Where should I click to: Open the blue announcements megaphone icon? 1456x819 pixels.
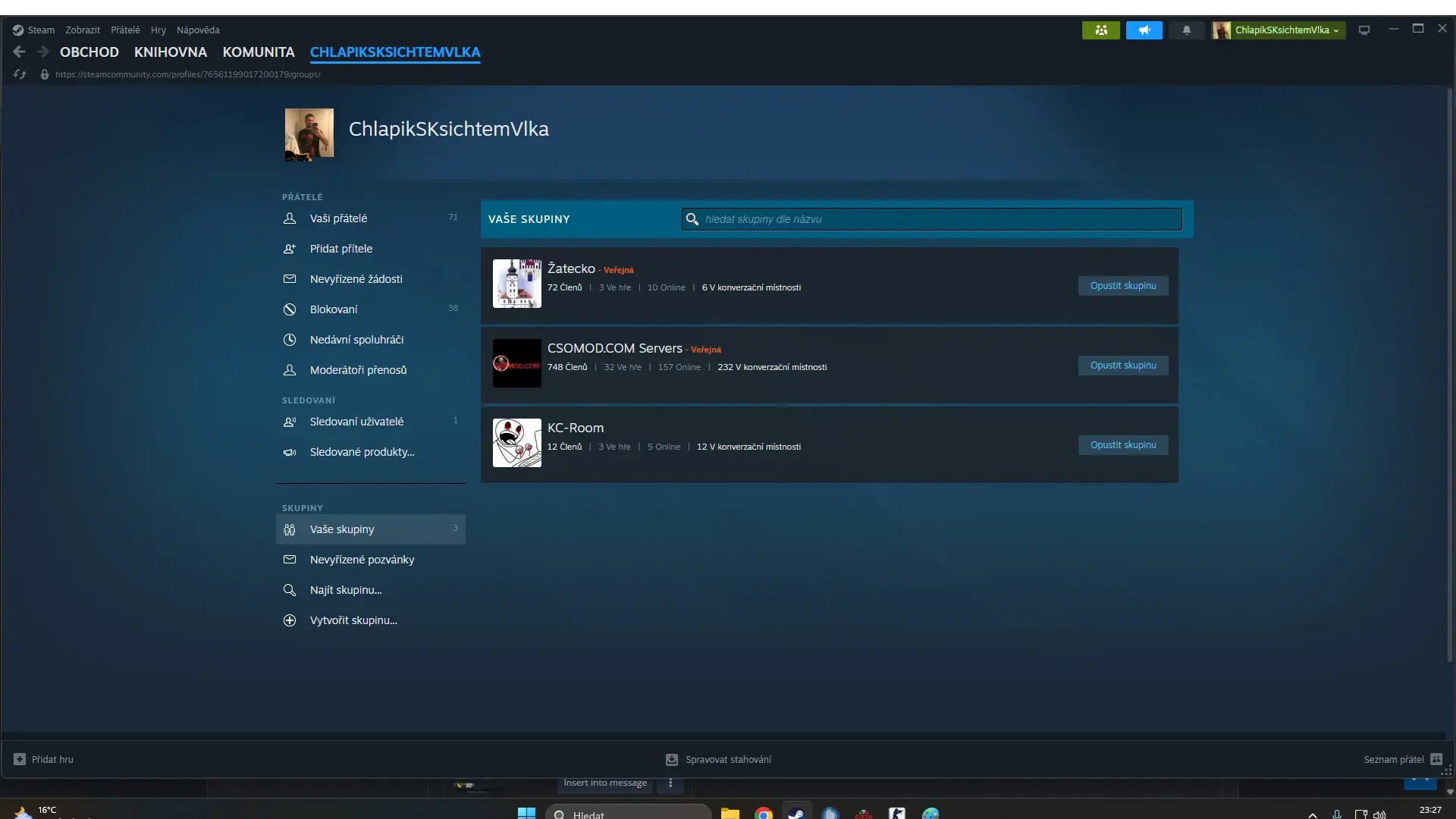click(1144, 30)
